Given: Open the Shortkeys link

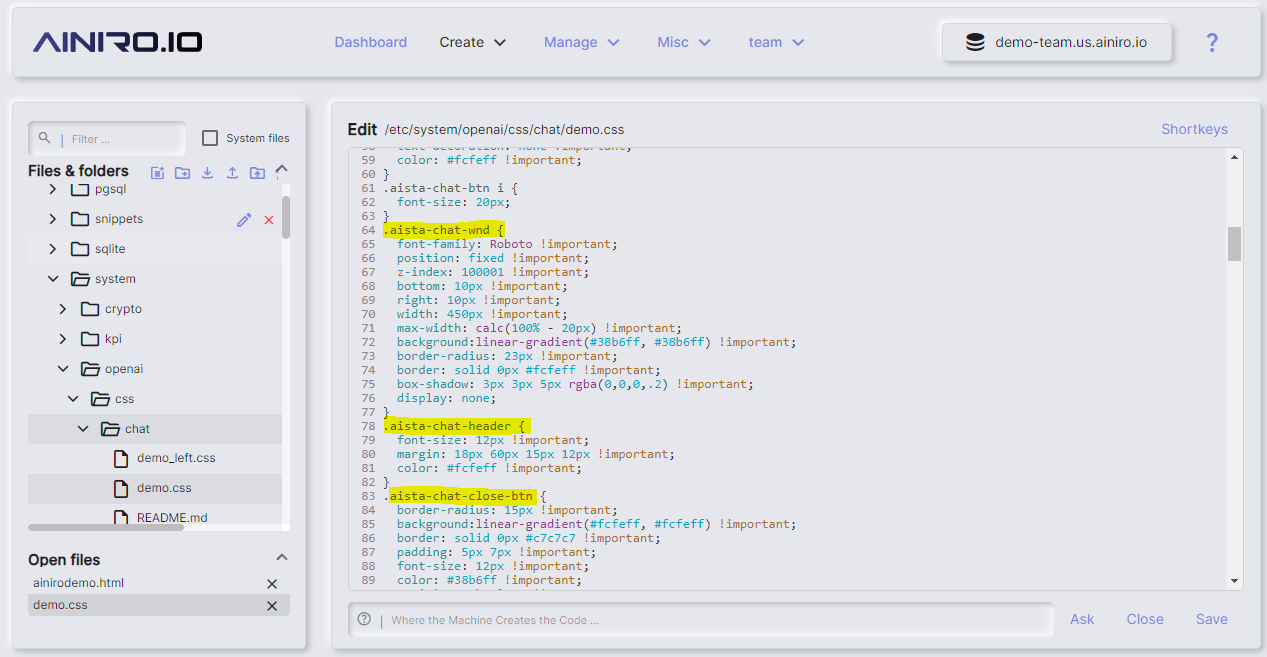Looking at the screenshot, I should pos(1194,129).
